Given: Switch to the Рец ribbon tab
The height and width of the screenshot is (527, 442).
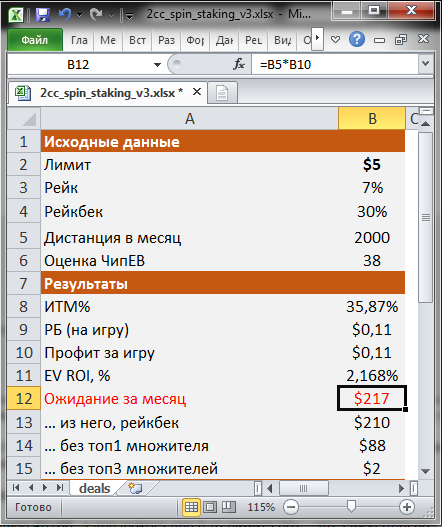Looking at the screenshot, I should (x=253, y=40).
